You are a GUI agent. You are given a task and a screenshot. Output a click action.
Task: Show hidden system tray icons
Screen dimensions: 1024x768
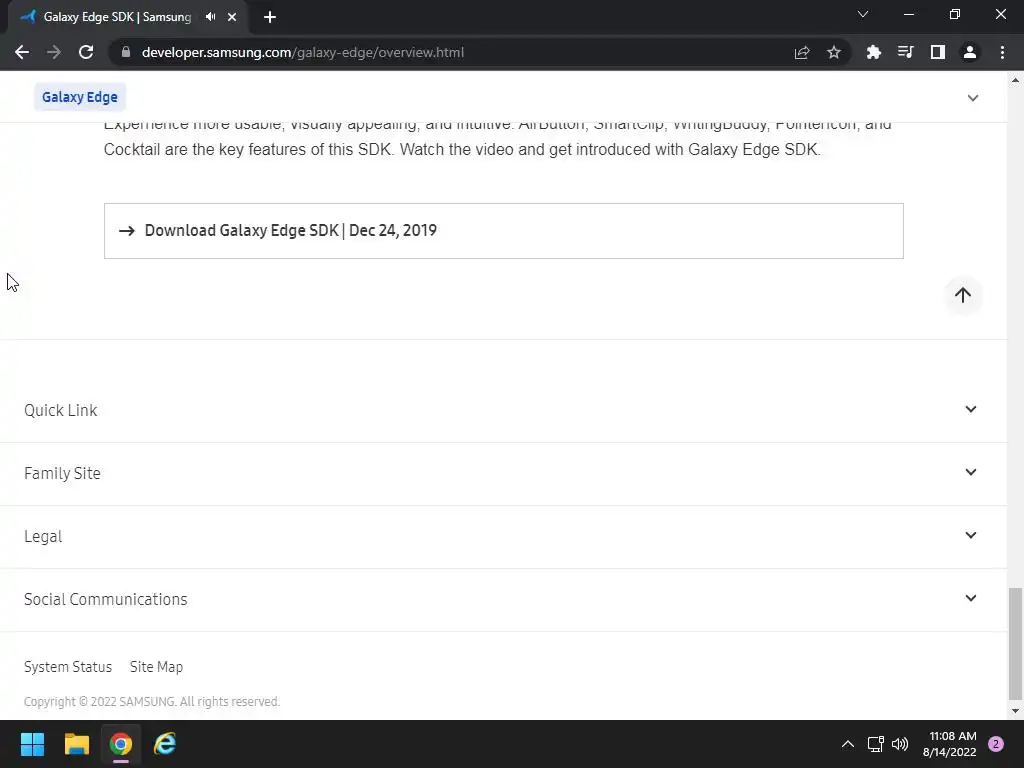click(848, 744)
